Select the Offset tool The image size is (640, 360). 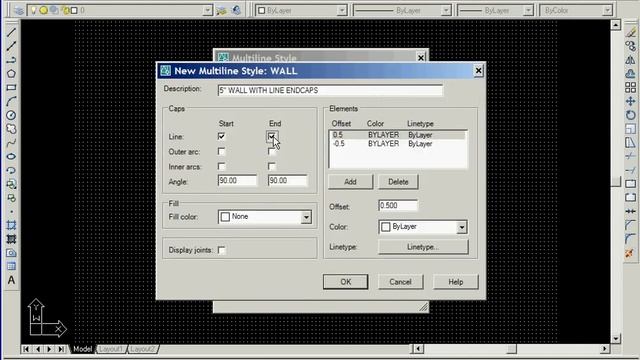[630, 74]
